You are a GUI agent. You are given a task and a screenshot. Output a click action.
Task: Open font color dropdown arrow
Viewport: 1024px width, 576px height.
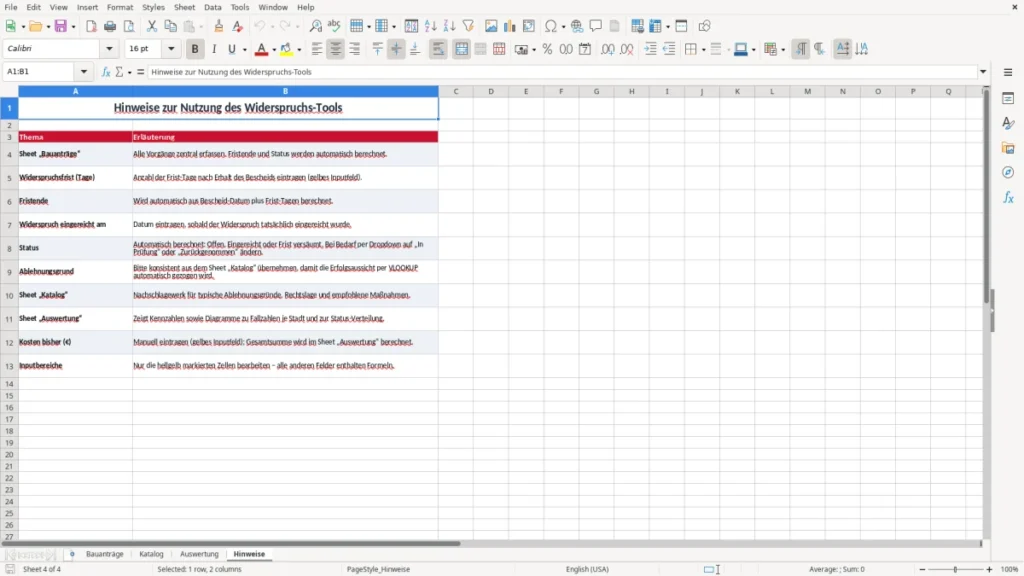274,50
